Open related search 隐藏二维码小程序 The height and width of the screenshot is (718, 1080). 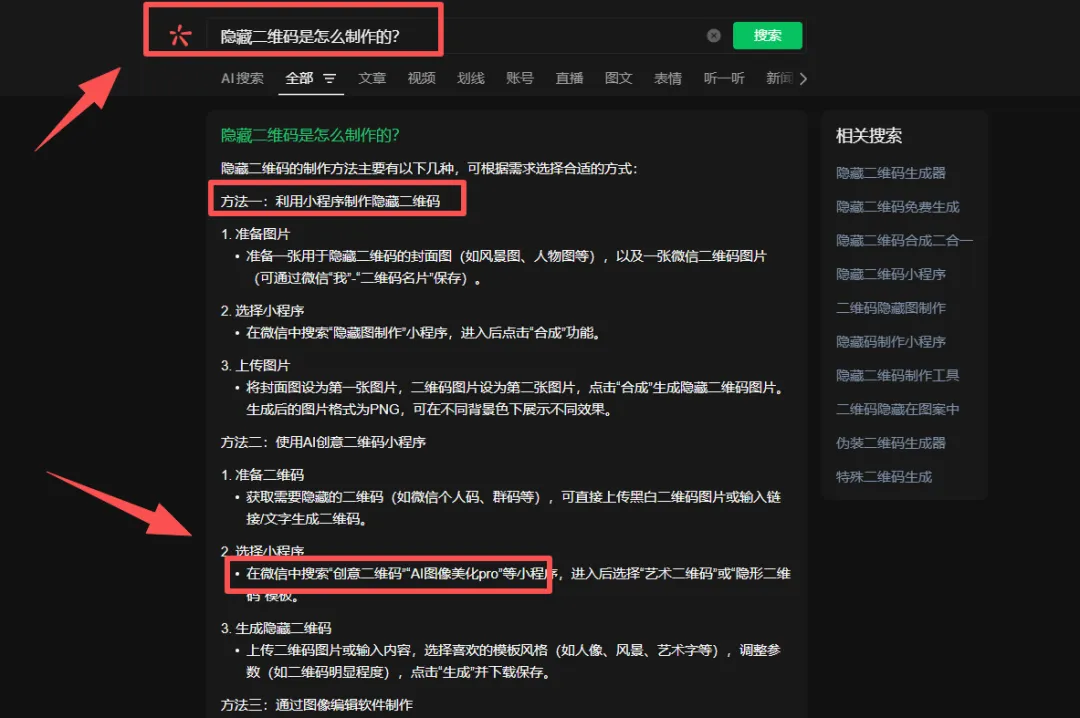891,274
